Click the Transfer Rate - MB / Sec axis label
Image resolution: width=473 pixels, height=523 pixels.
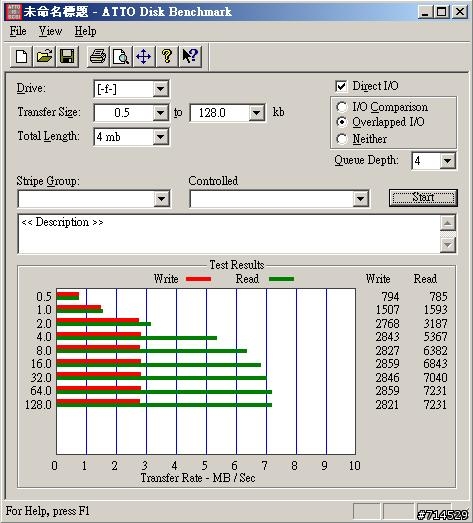(x=198, y=478)
